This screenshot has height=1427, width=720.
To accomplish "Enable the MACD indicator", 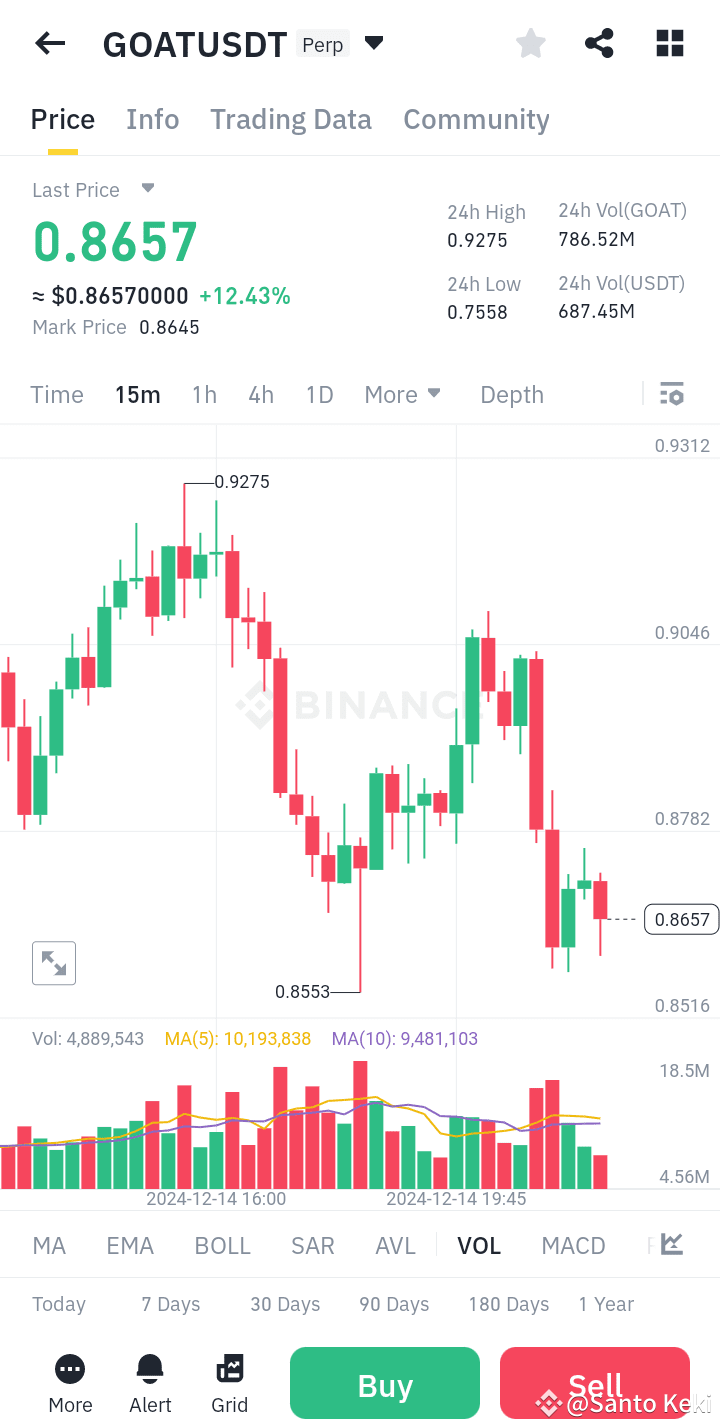I will coord(572,1245).
